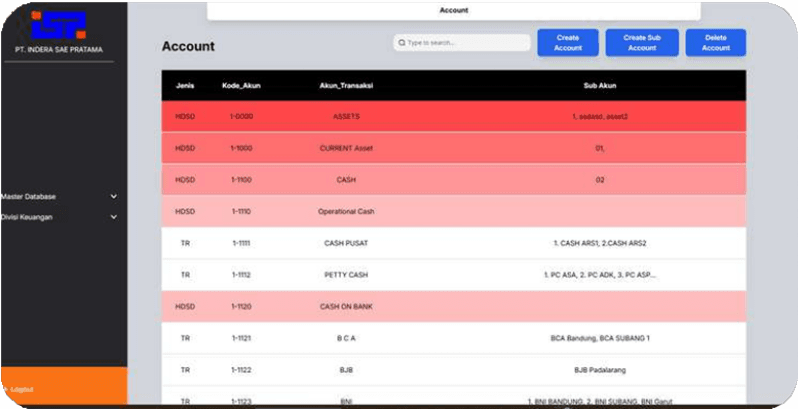Open the Master Database sidebar item
This screenshot has width=798, height=409.
click(x=29, y=197)
